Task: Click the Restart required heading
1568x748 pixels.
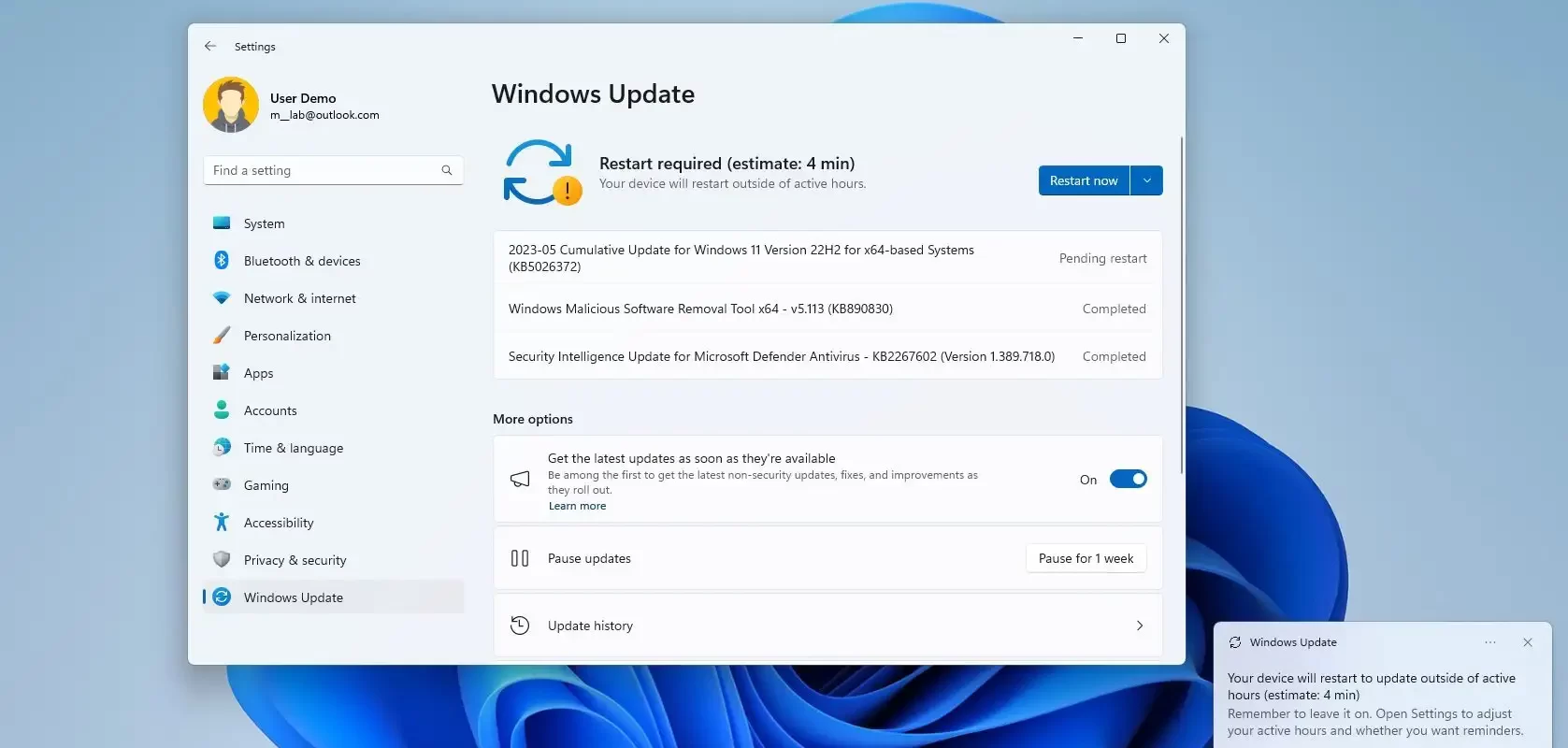Action: pyautogui.click(x=726, y=163)
